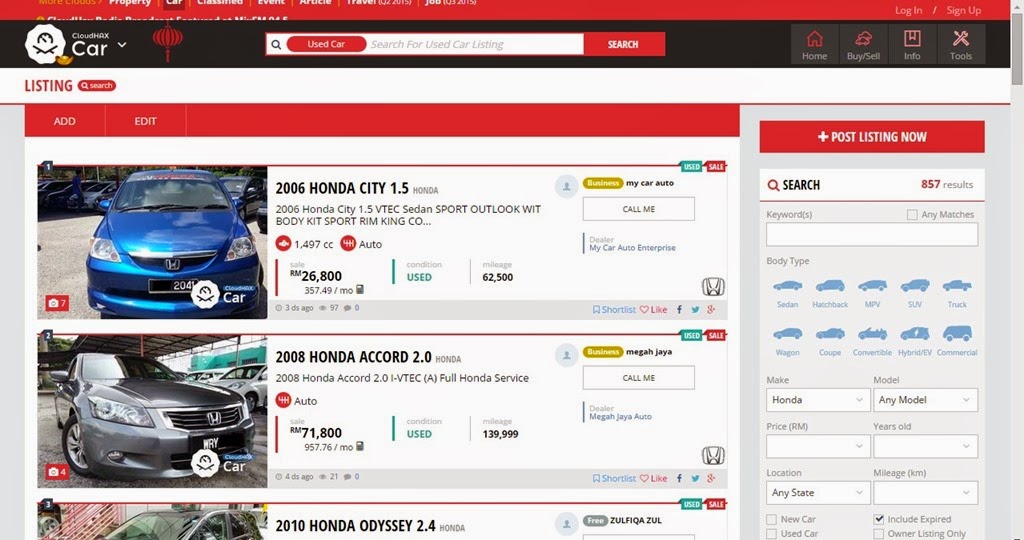Open Megah Jaya Auto dealer link
Image resolution: width=1024 pixels, height=540 pixels.
click(620, 417)
